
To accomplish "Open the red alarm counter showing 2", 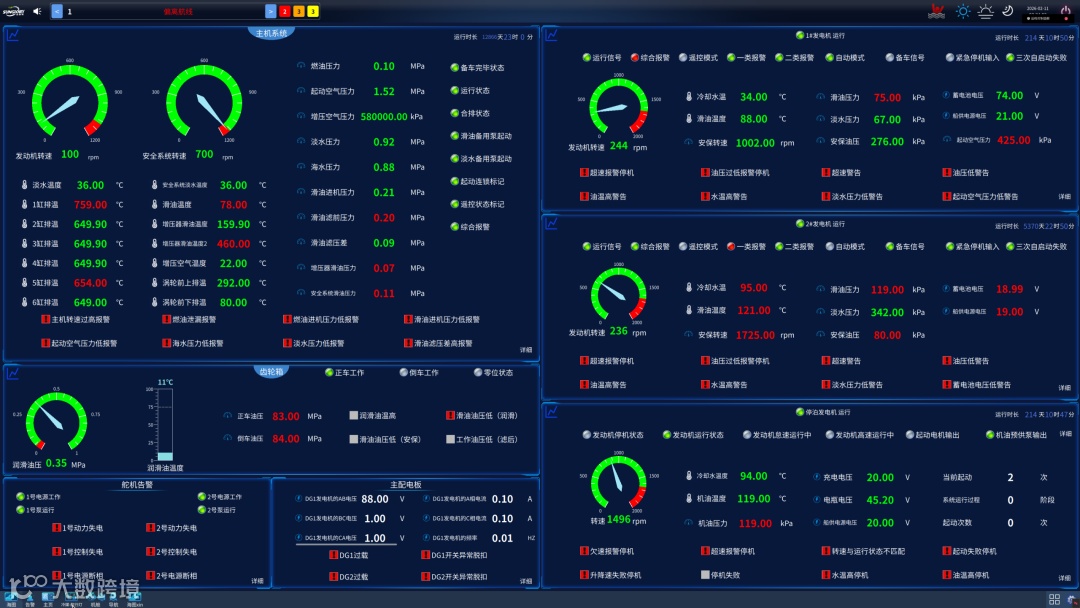I will pyautogui.click(x=284, y=11).
